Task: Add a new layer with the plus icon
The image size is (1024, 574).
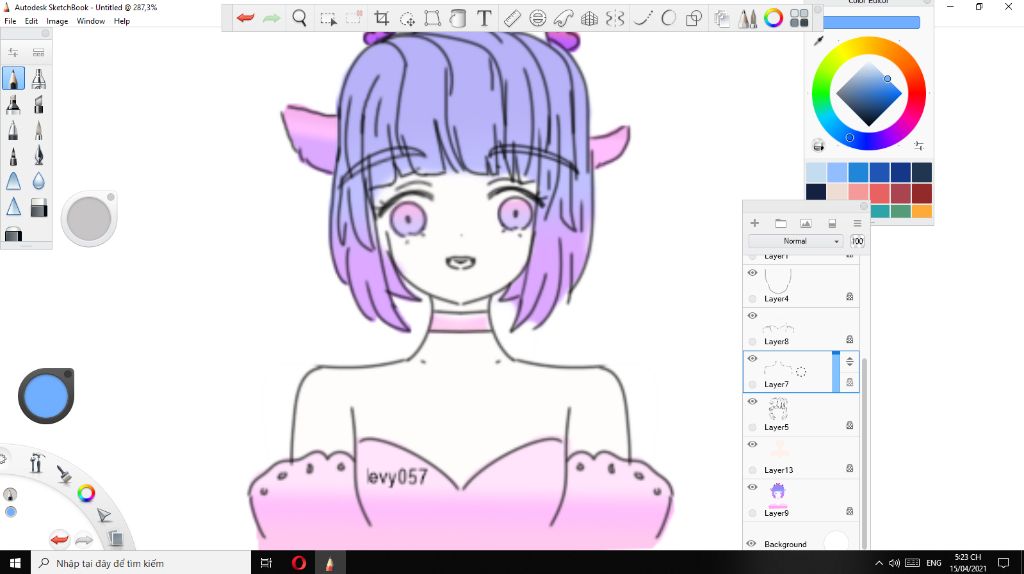Action: 754,223
